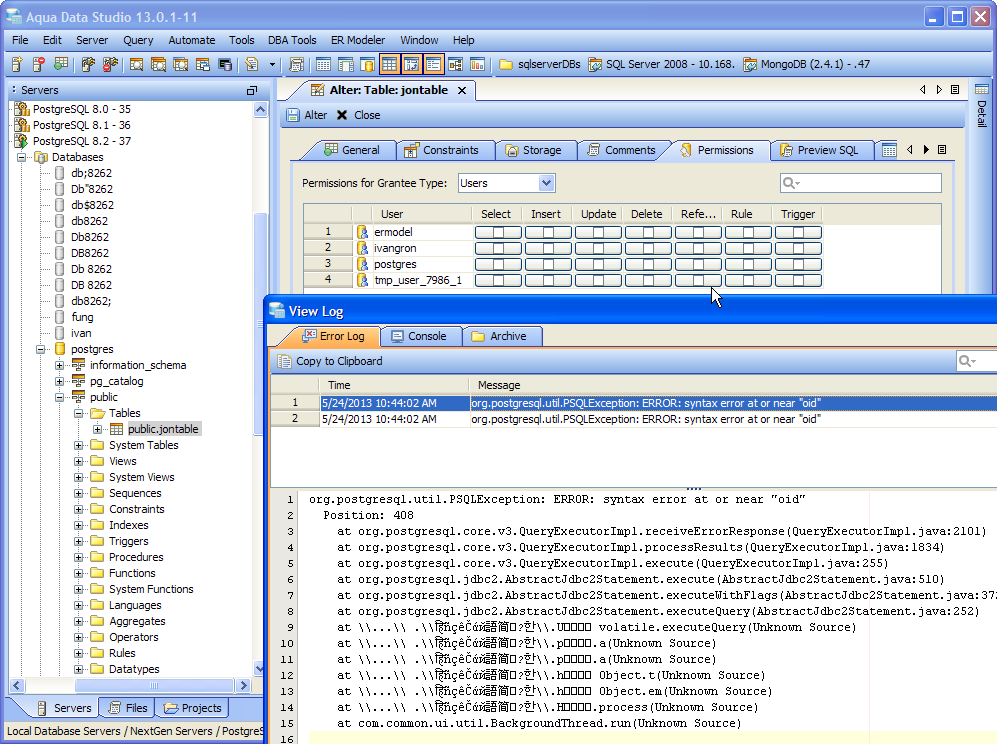Screen dimensions: 997x744
Task: Click the search field in the Permissions tab
Action: [x=868, y=183]
